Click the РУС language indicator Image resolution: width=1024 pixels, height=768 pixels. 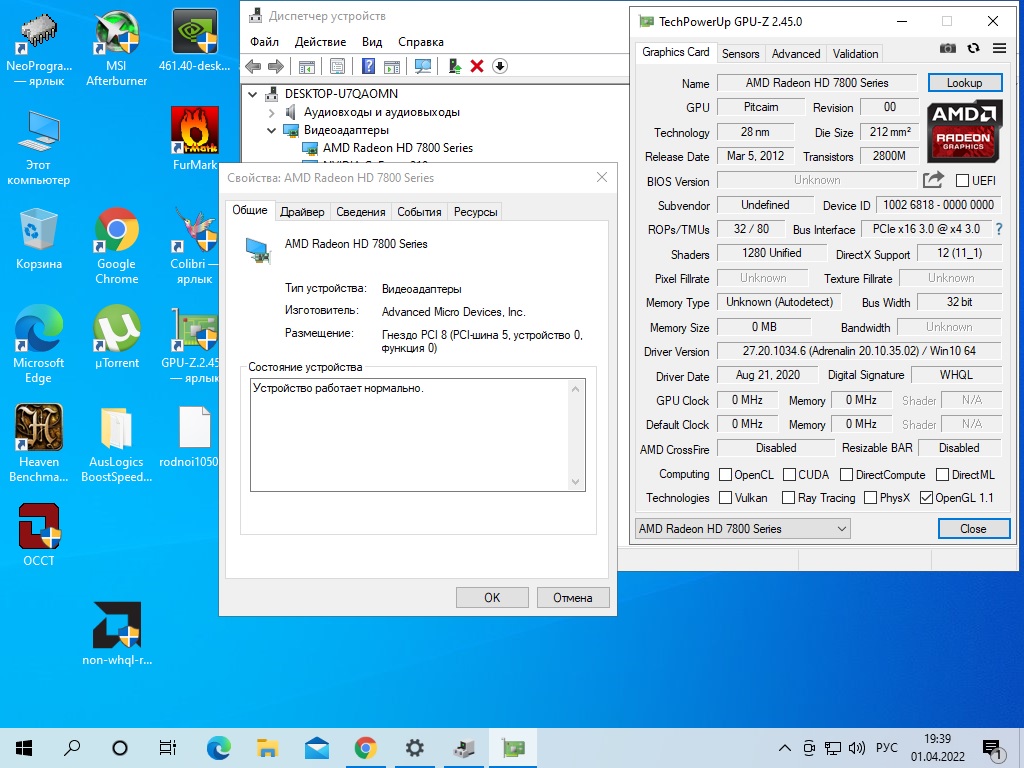coord(886,748)
